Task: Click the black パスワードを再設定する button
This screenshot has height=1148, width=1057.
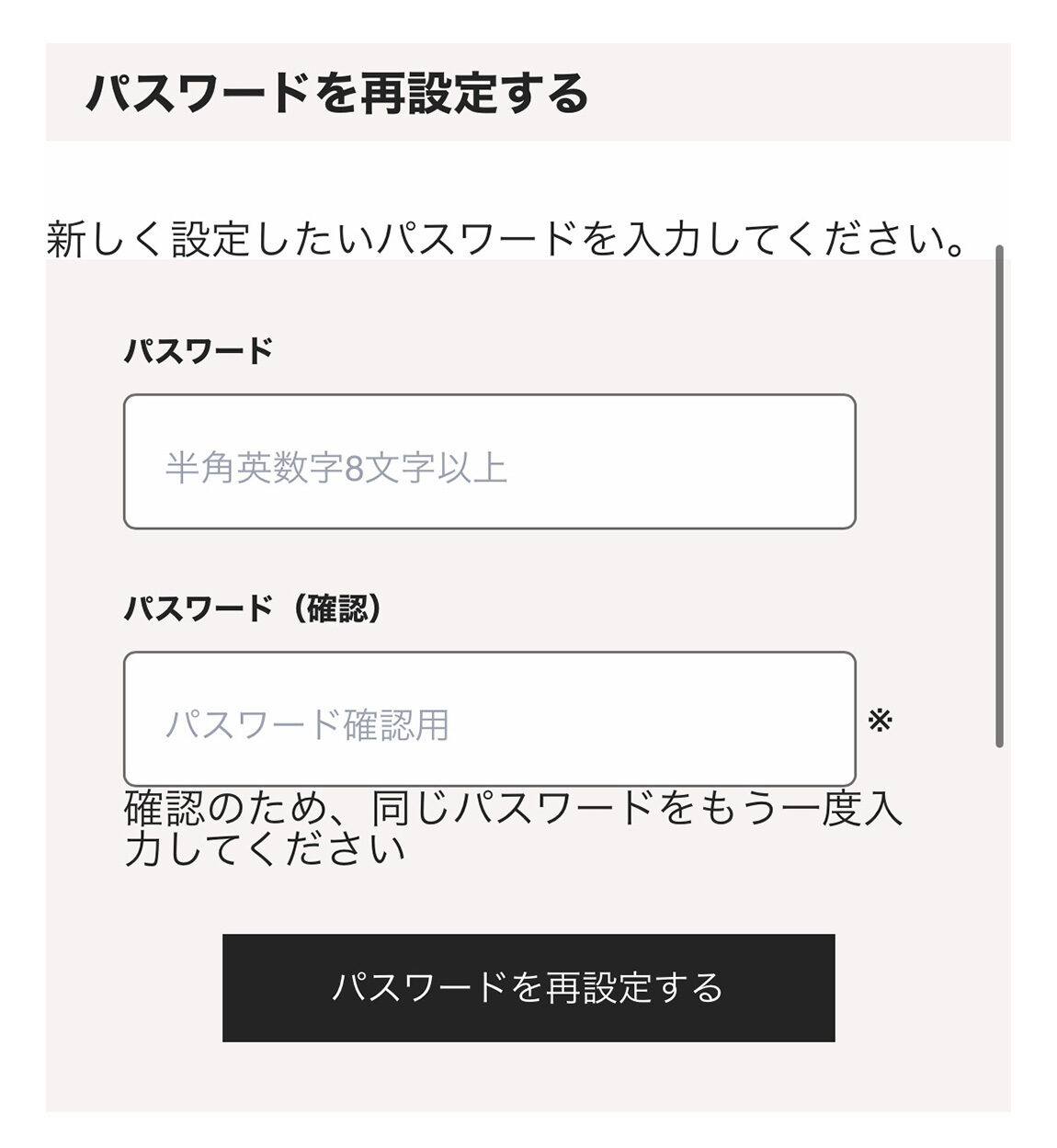Action: 528,988
